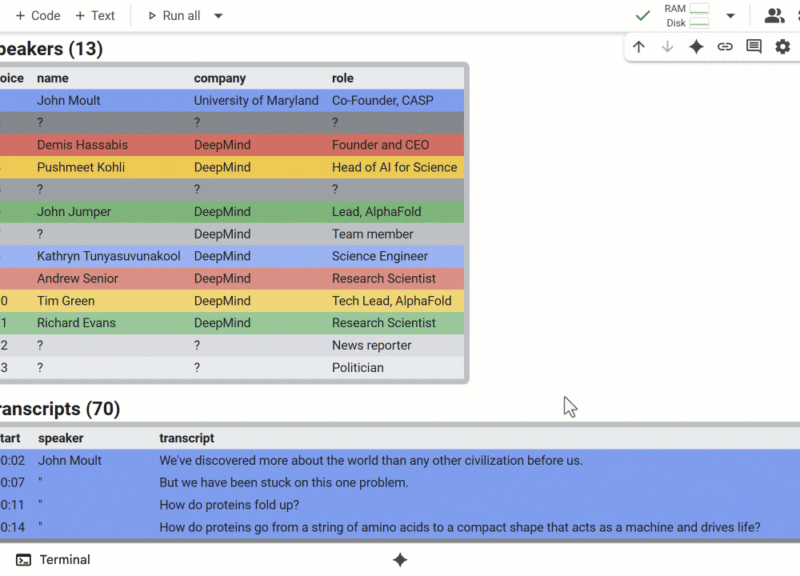Viewport: 800px width, 576px height.
Task: Click the 'How do proteins fold up?' line
Action: (229, 505)
